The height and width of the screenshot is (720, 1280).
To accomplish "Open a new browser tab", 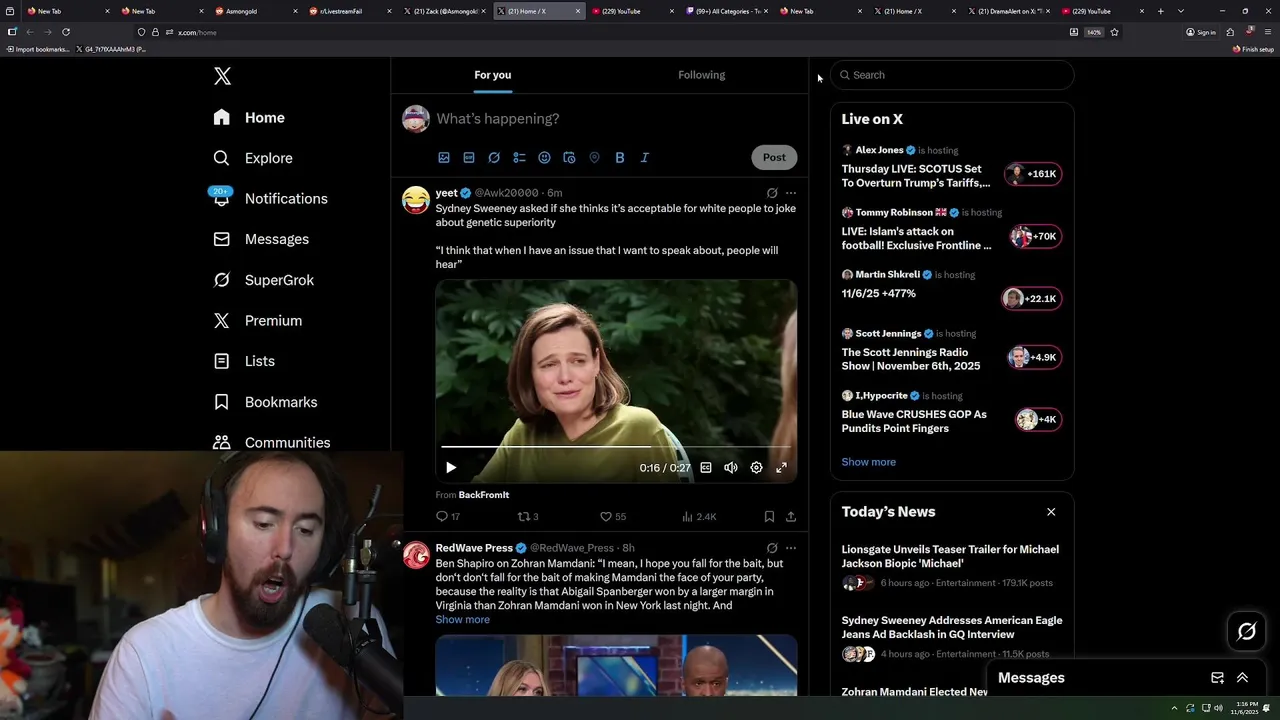I will (x=1160, y=11).
